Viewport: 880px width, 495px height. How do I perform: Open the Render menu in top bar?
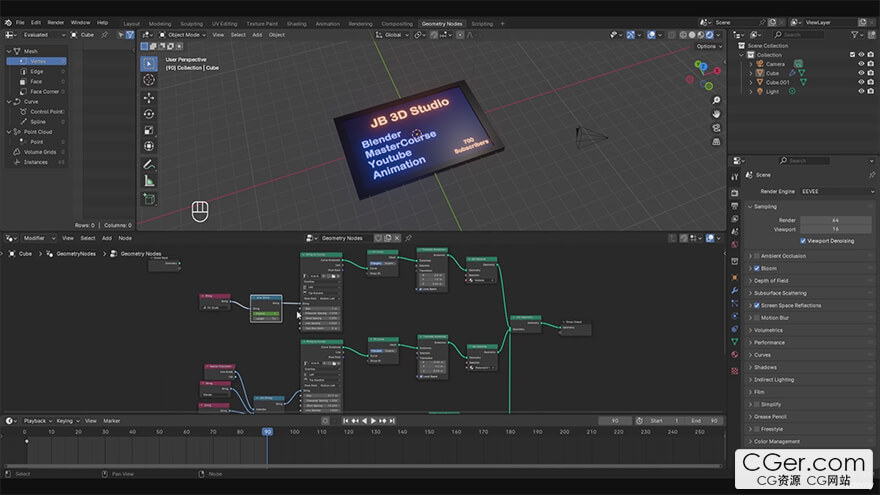pos(56,22)
